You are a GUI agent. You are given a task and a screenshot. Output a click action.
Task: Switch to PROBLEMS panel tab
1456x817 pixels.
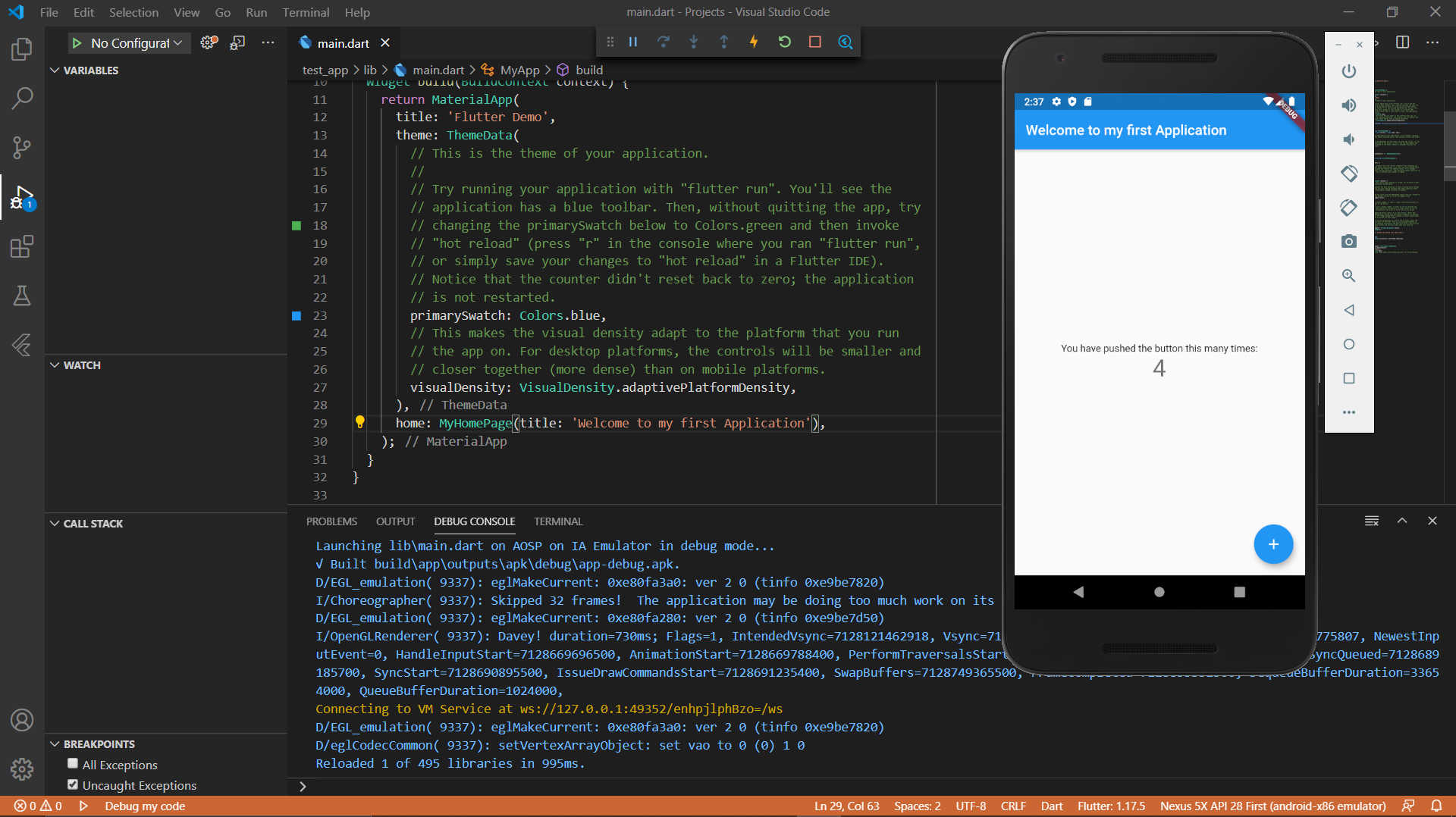tap(331, 521)
